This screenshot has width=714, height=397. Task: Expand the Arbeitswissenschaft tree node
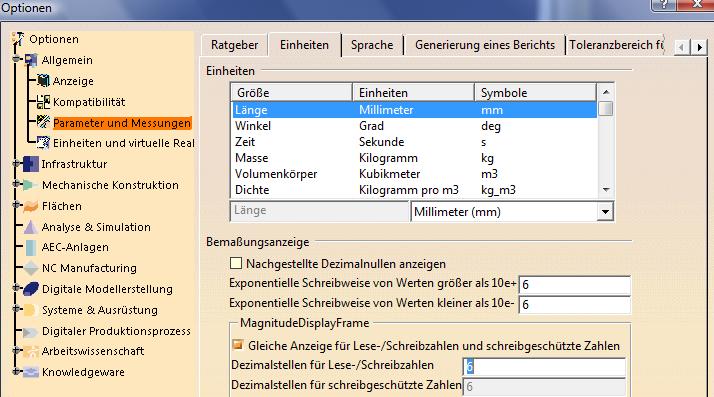pyautogui.click(x=16, y=350)
